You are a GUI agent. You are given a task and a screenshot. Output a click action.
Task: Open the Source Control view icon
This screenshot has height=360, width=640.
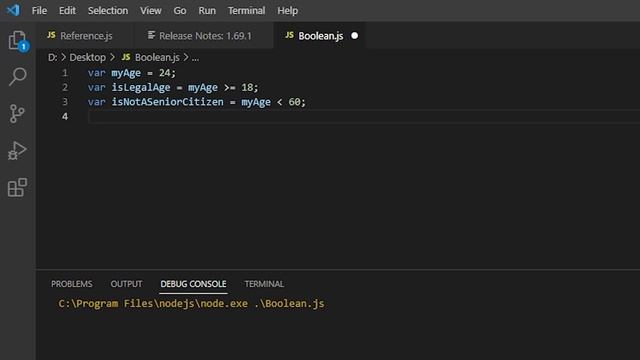point(17,113)
